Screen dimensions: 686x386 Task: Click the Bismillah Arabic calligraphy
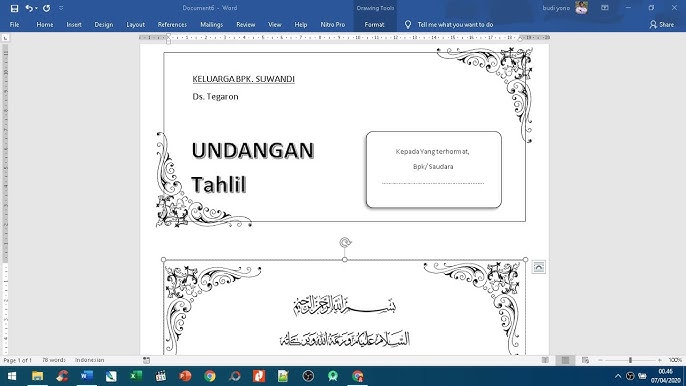click(x=345, y=305)
